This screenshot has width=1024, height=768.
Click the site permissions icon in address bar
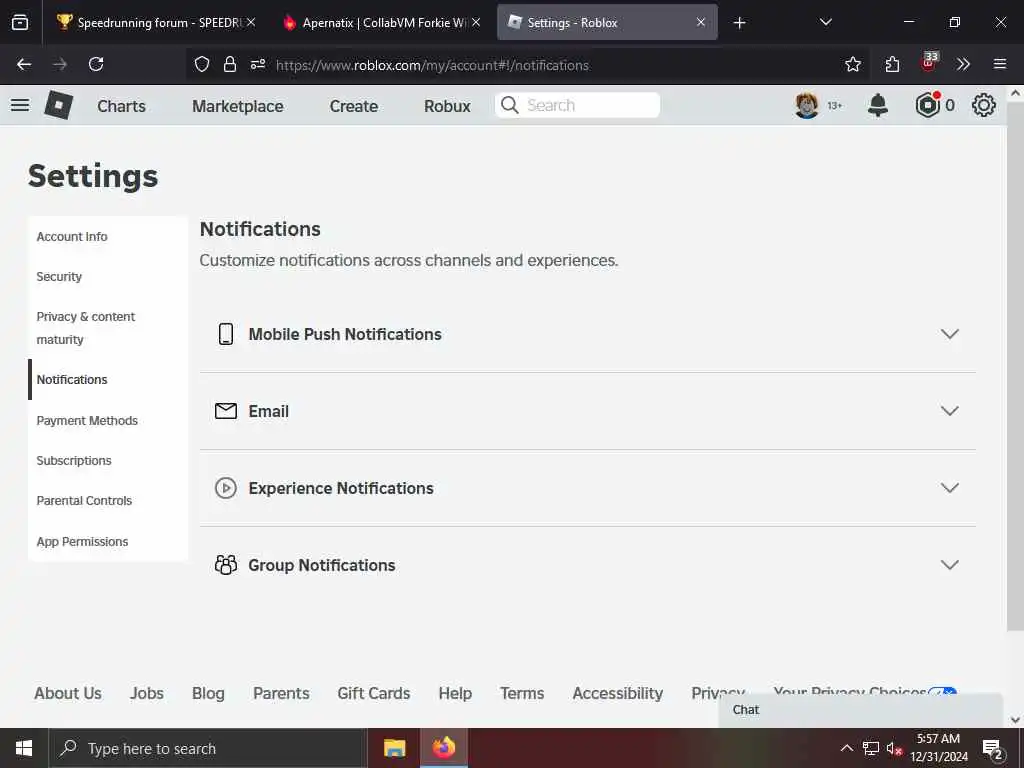tap(258, 64)
